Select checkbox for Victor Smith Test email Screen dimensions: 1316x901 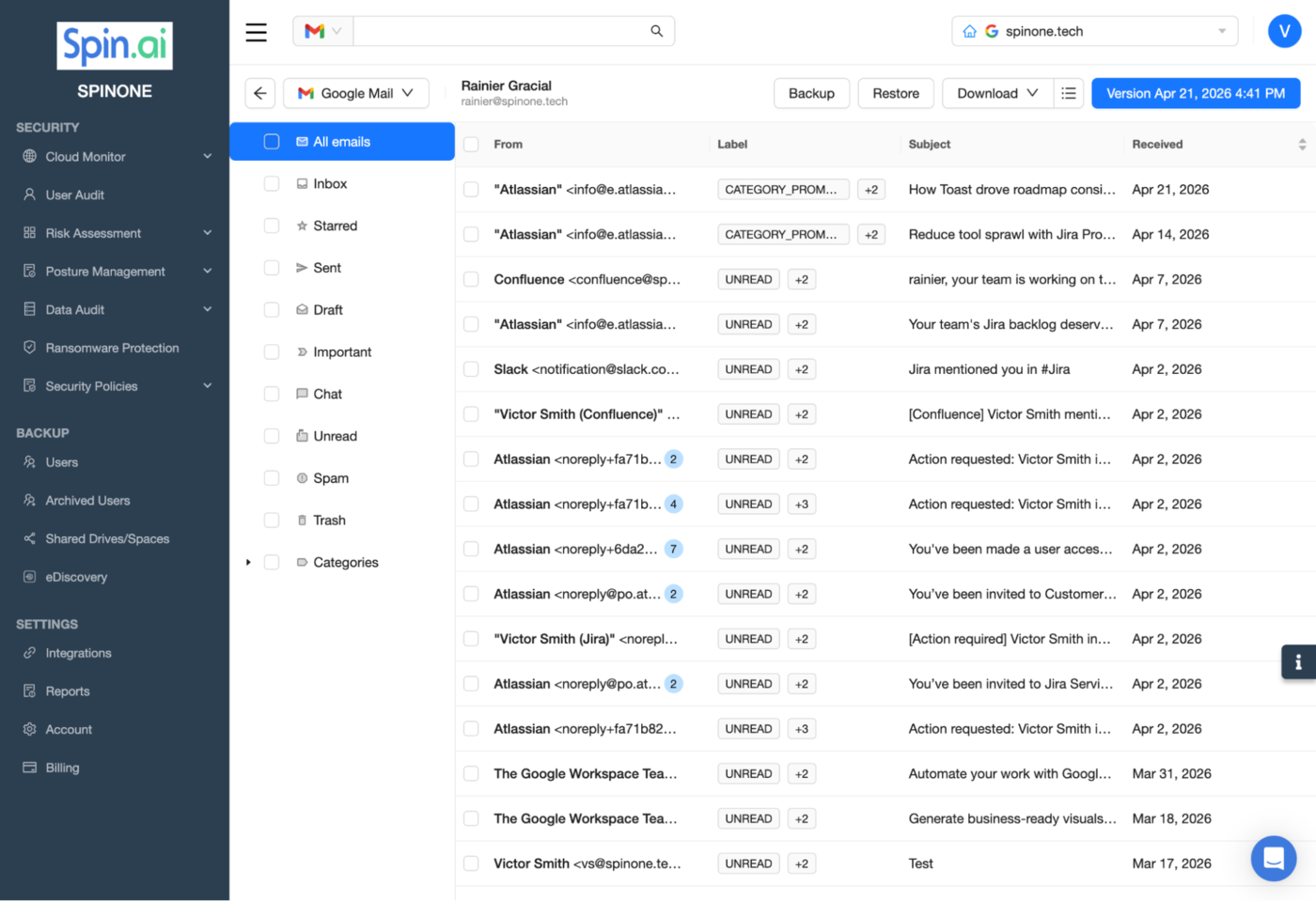(x=471, y=864)
